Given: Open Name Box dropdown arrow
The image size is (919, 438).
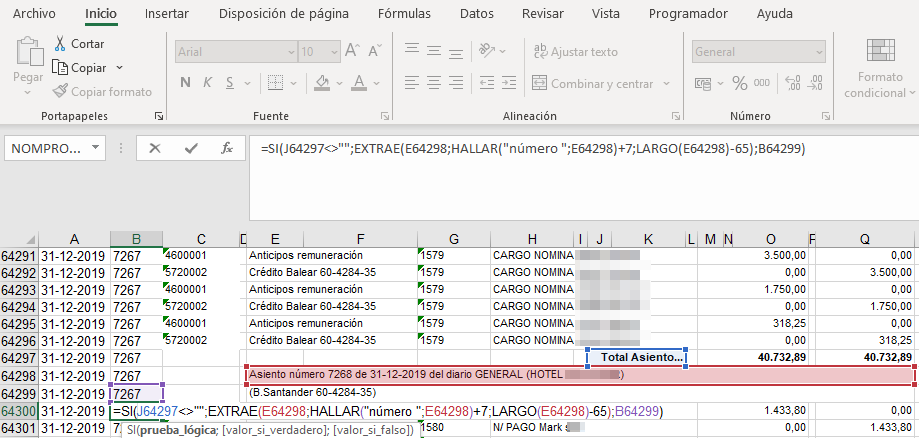Looking at the screenshot, I should point(96,148).
